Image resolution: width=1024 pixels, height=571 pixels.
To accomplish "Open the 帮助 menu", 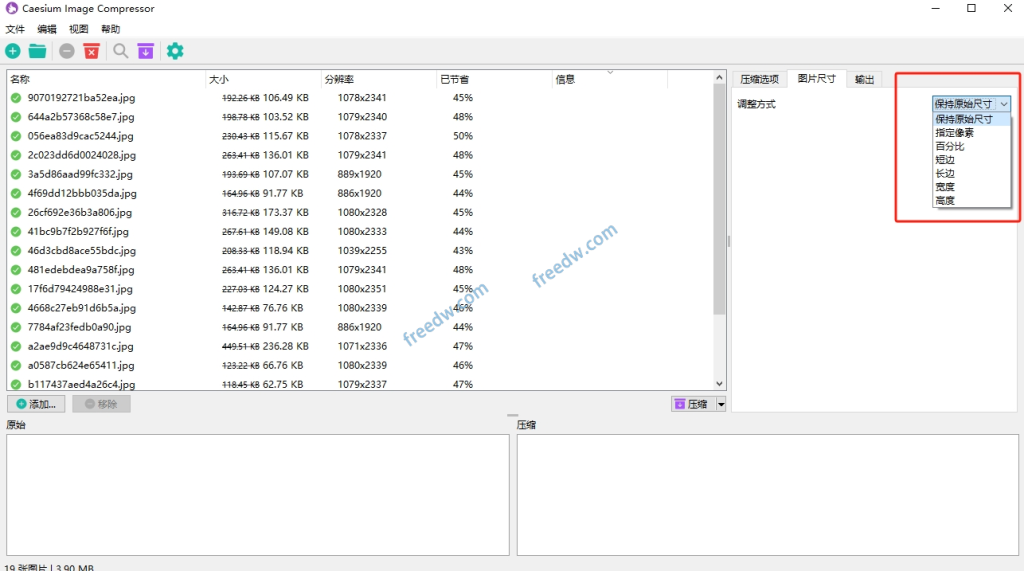I will click(x=110, y=30).
